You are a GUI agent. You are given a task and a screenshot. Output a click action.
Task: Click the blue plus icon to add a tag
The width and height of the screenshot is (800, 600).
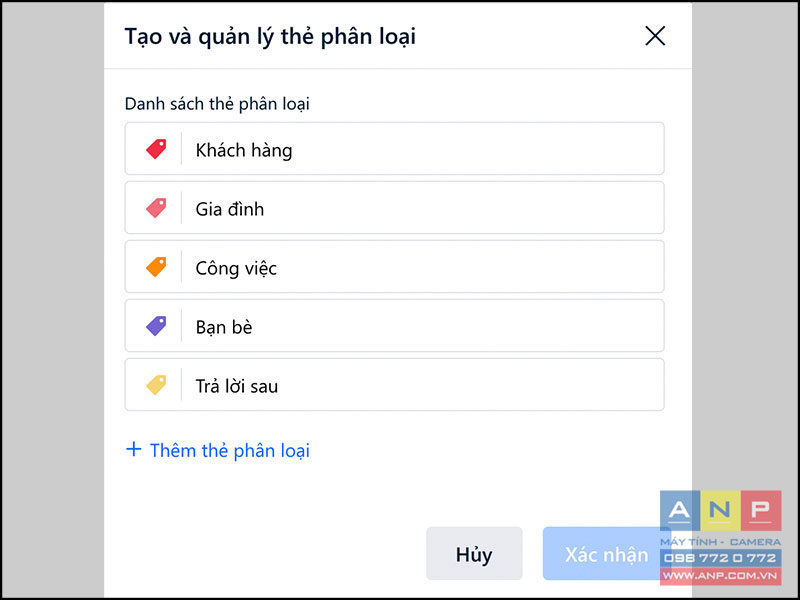[x=134, y=449]
